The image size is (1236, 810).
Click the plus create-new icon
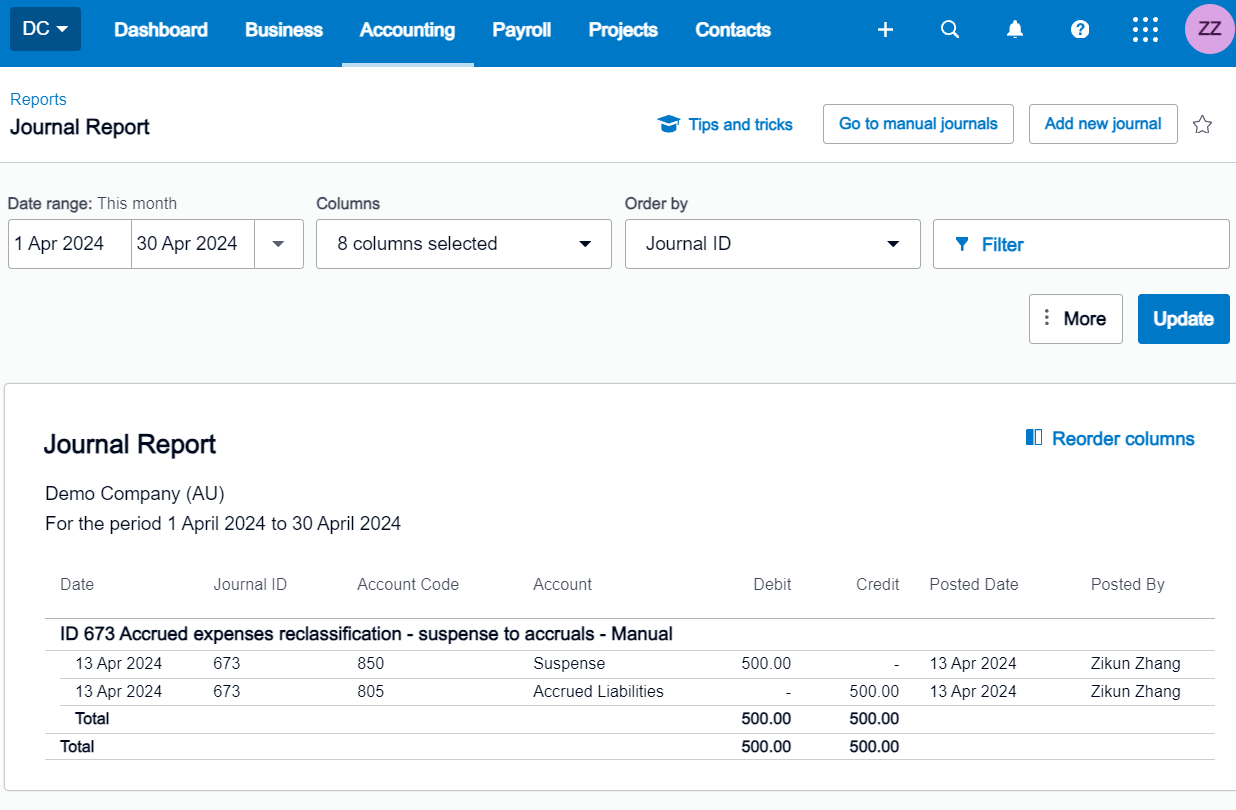point(885,30)
